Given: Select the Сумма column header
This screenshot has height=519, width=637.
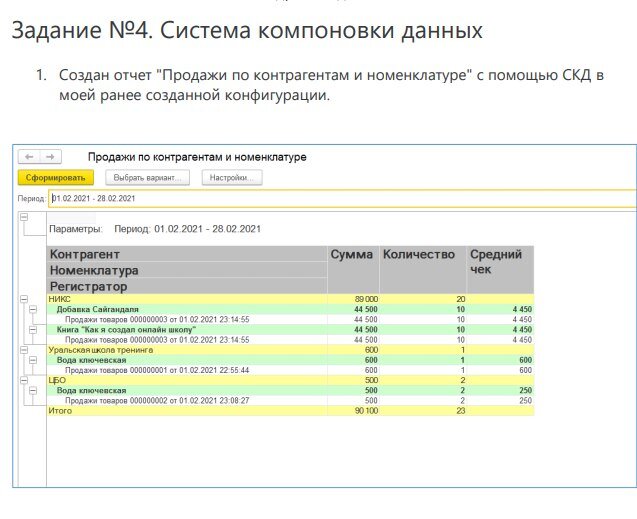Looking at the screenshot, I should [x=353, y=270].
